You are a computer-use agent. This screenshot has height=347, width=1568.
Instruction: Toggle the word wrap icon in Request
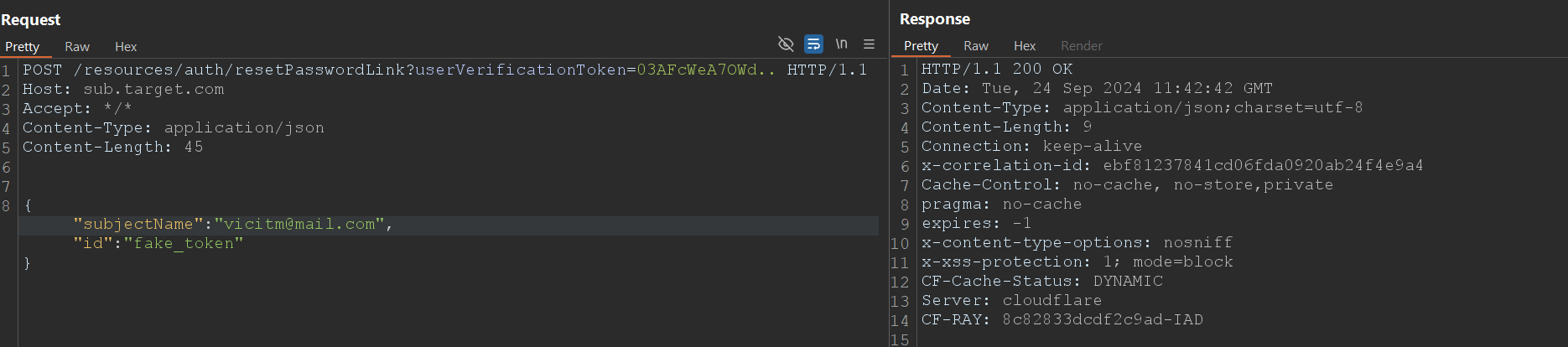coord(813,44)
